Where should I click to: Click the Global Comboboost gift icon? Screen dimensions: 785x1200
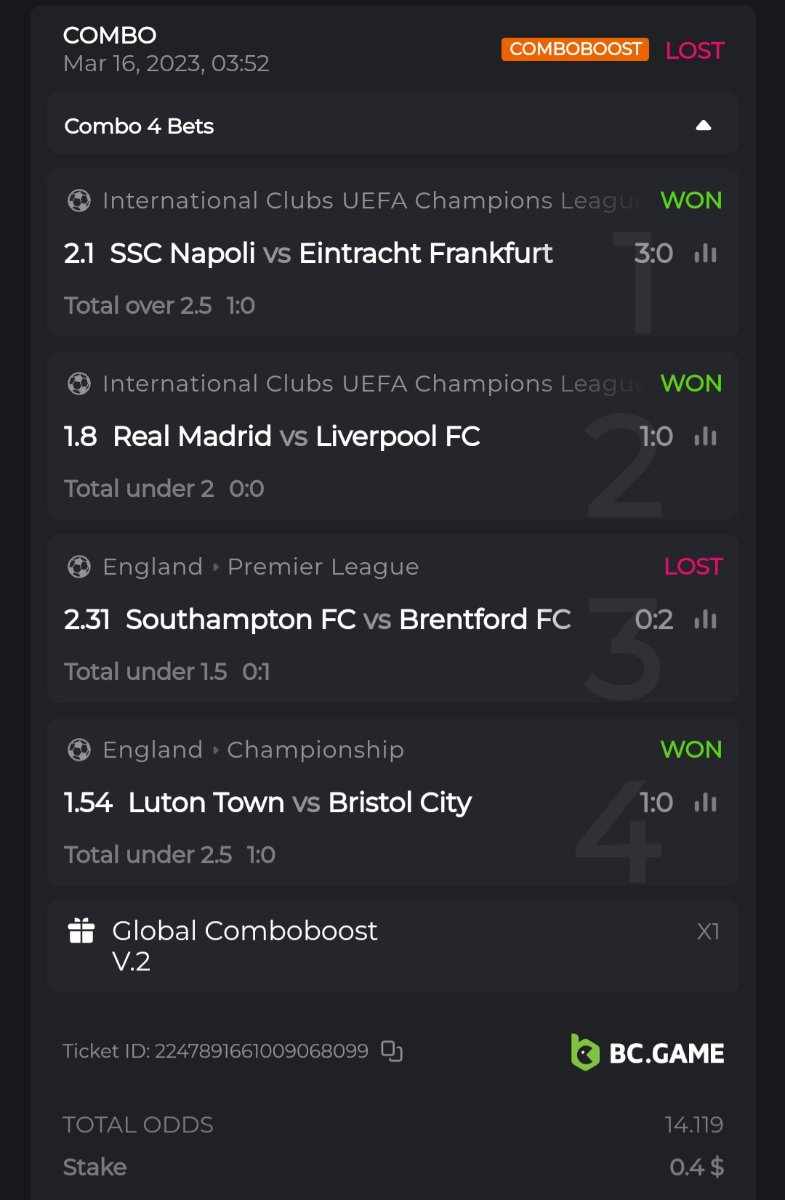(81, 932)
